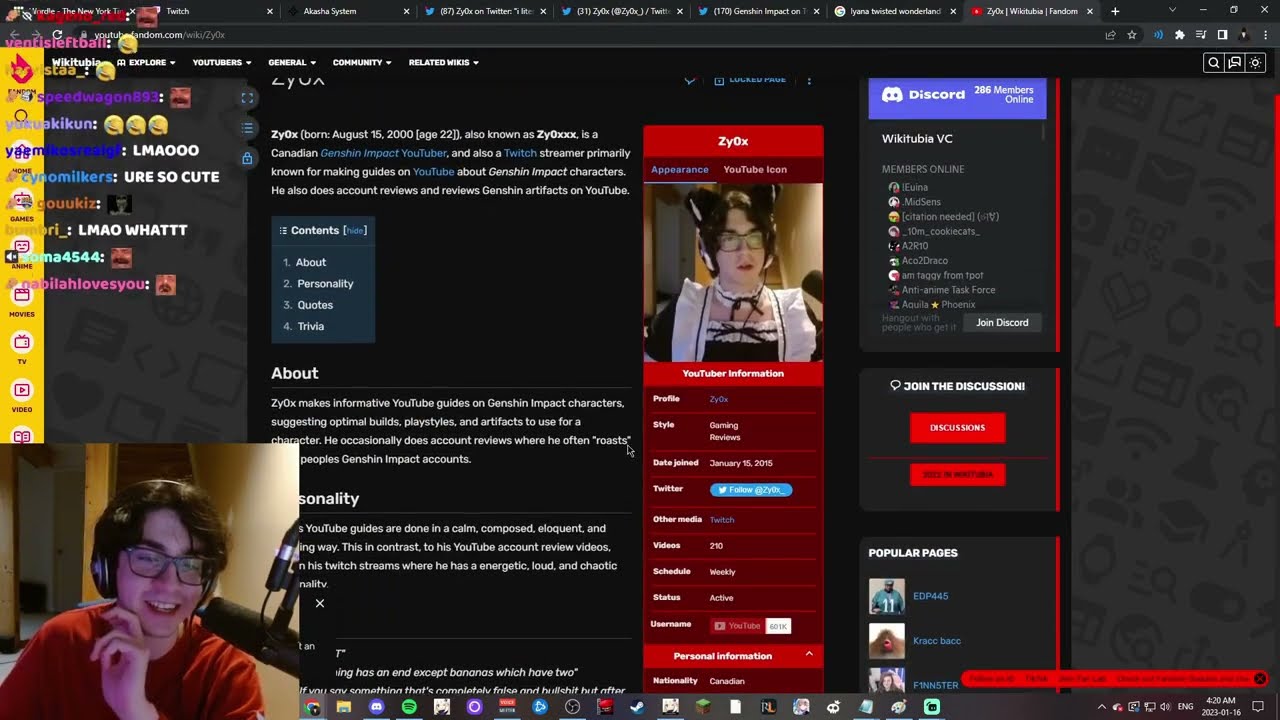Open Steam from the taskbar
Screen dimensions: 1280x720
point(637,707)
